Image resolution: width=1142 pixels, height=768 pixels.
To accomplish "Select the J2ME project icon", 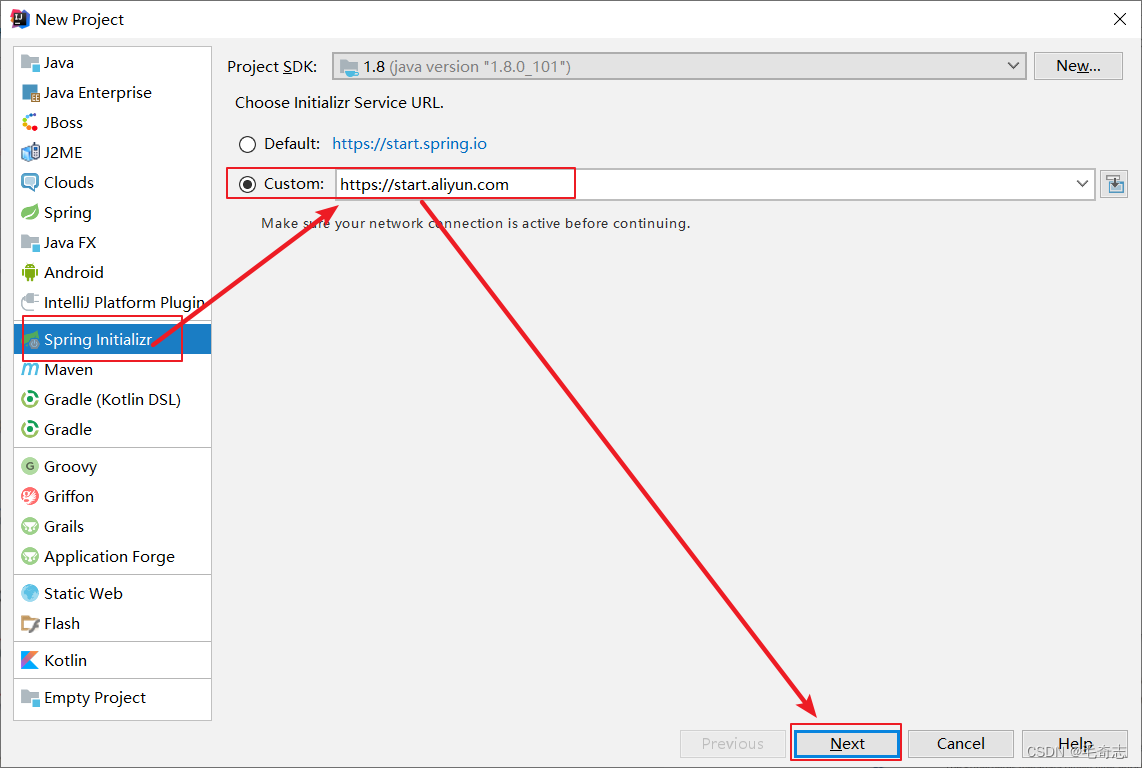I will [x=30, y=152].
